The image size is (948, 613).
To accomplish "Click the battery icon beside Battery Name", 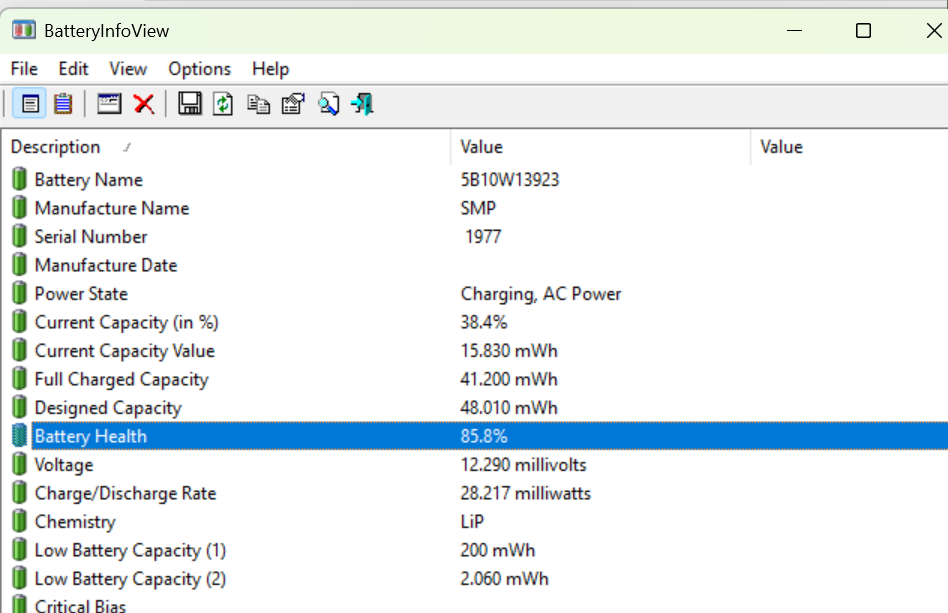I will 19,179.
